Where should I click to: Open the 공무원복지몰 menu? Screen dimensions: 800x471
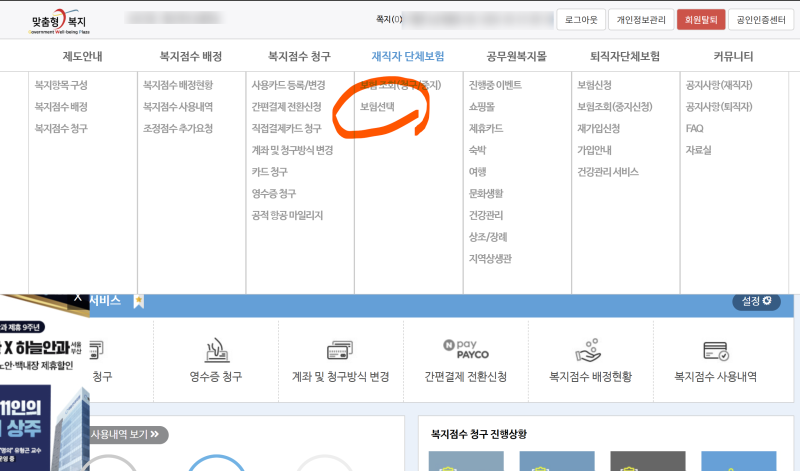point(516,56)
